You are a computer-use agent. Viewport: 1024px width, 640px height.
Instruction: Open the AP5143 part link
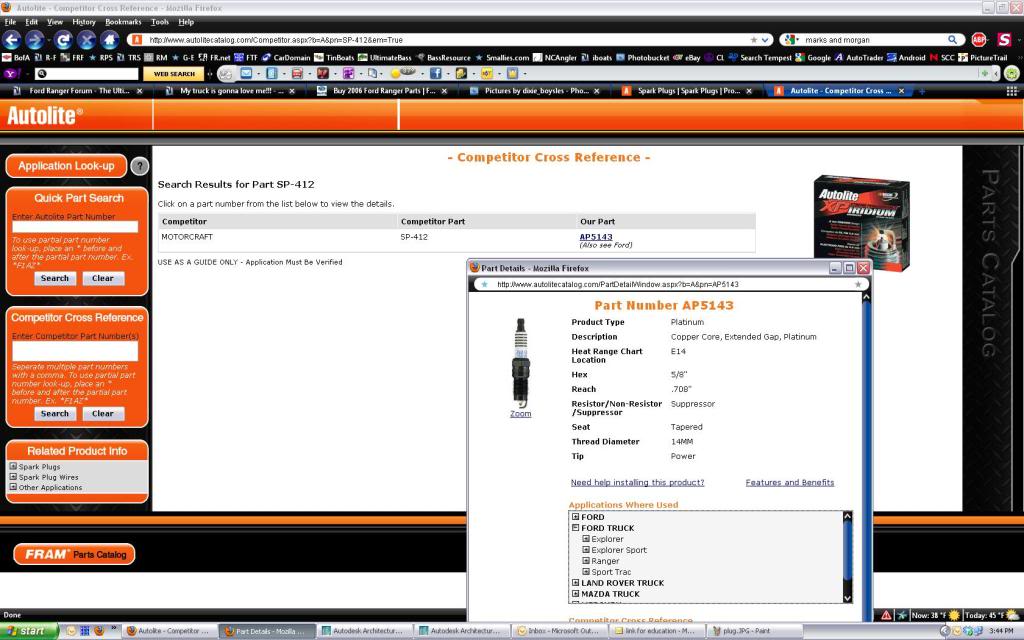(596, 237)
